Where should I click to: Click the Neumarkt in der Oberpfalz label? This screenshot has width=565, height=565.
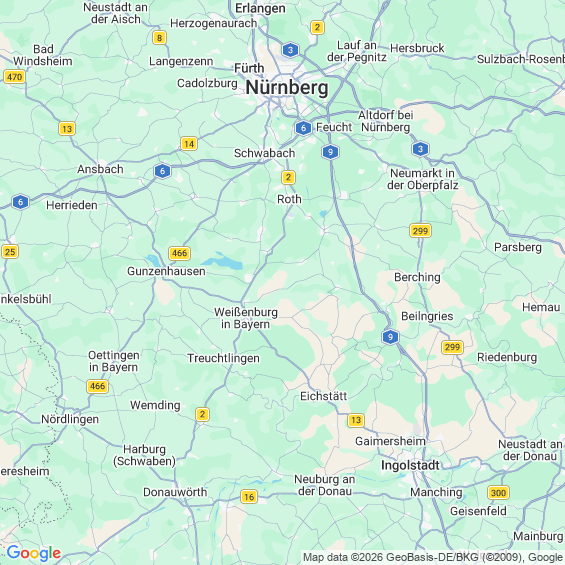coord(423,179)
